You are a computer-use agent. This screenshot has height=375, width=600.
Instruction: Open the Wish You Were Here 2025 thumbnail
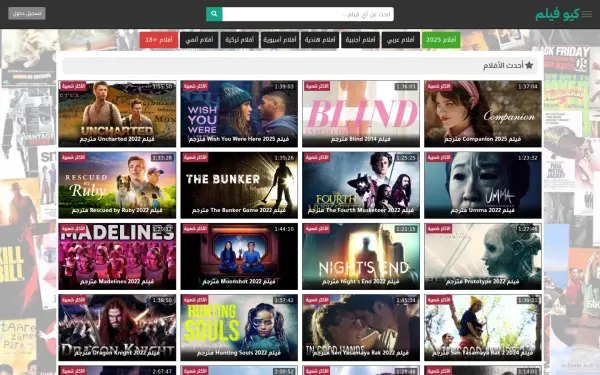pyautogui.click(x=239, y=114)
